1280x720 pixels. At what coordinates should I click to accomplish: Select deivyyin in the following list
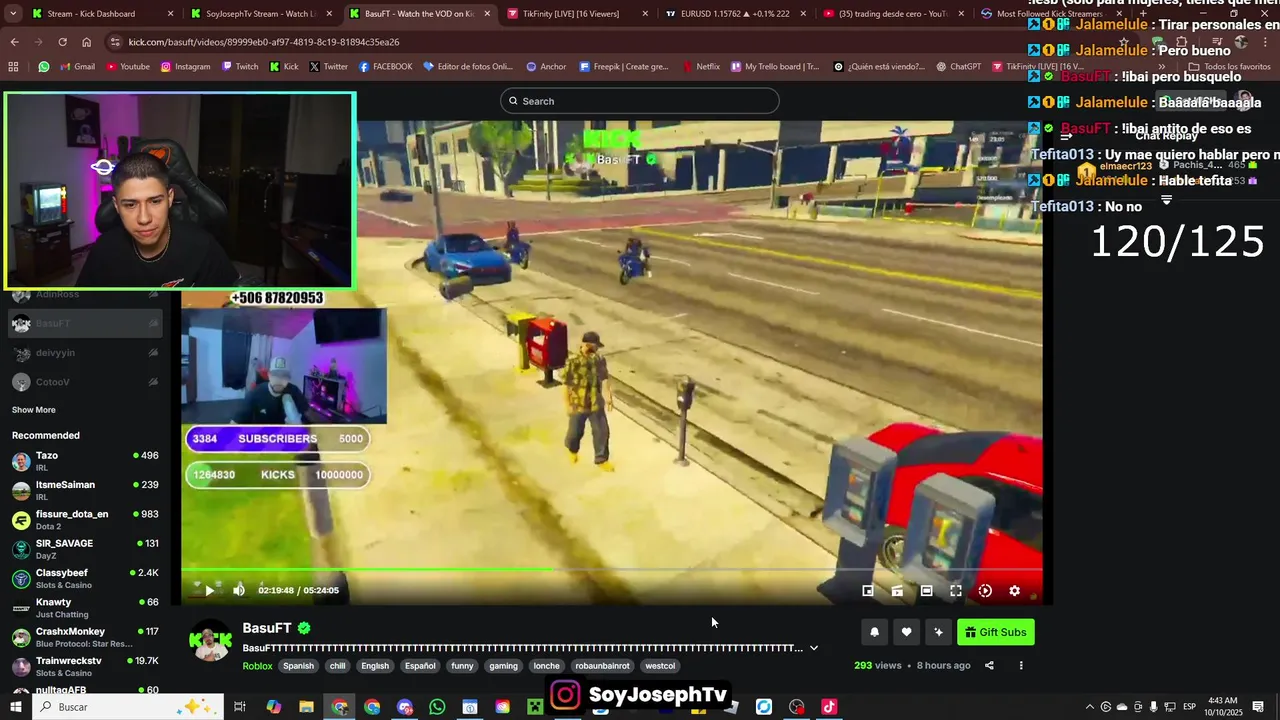(85, 353)
